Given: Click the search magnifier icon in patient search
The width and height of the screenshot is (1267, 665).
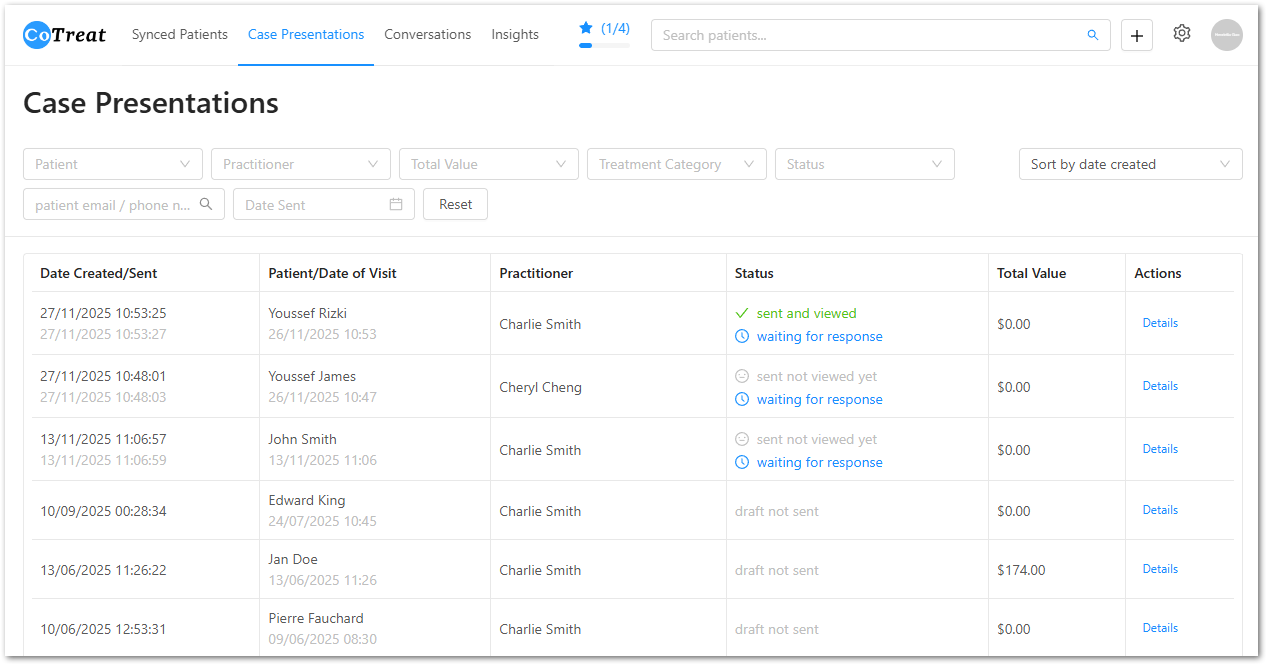Looking at the screenshot, I should pyautogui.click(x=1092, y=35).
